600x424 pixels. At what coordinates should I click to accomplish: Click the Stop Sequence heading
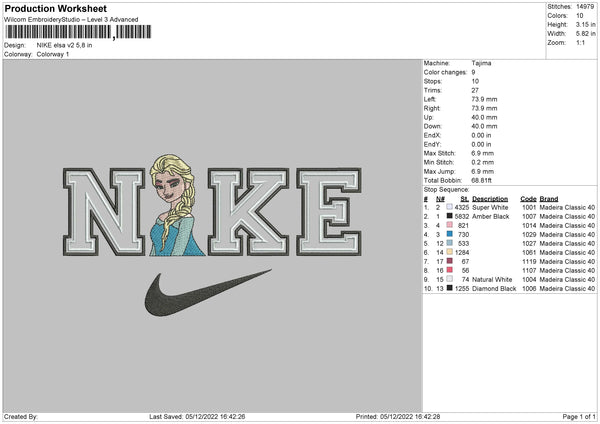(446, 189)
